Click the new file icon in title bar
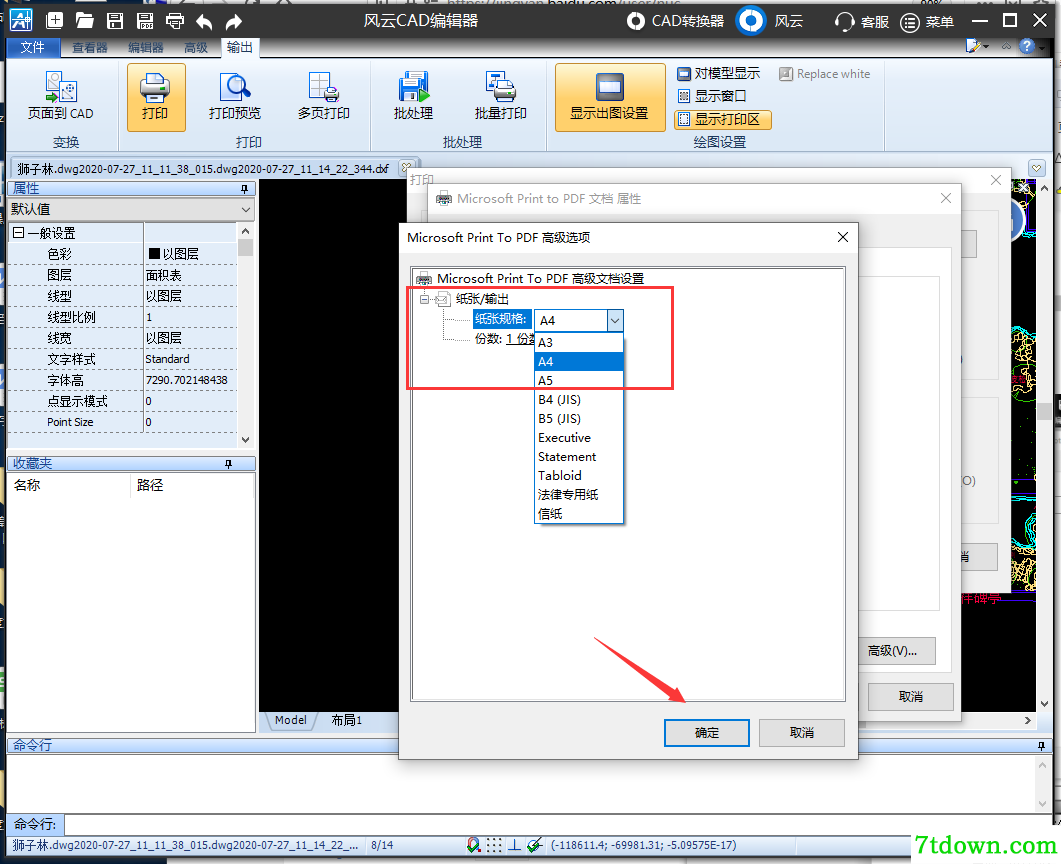Screen dimensions: 1061x864 54,21
